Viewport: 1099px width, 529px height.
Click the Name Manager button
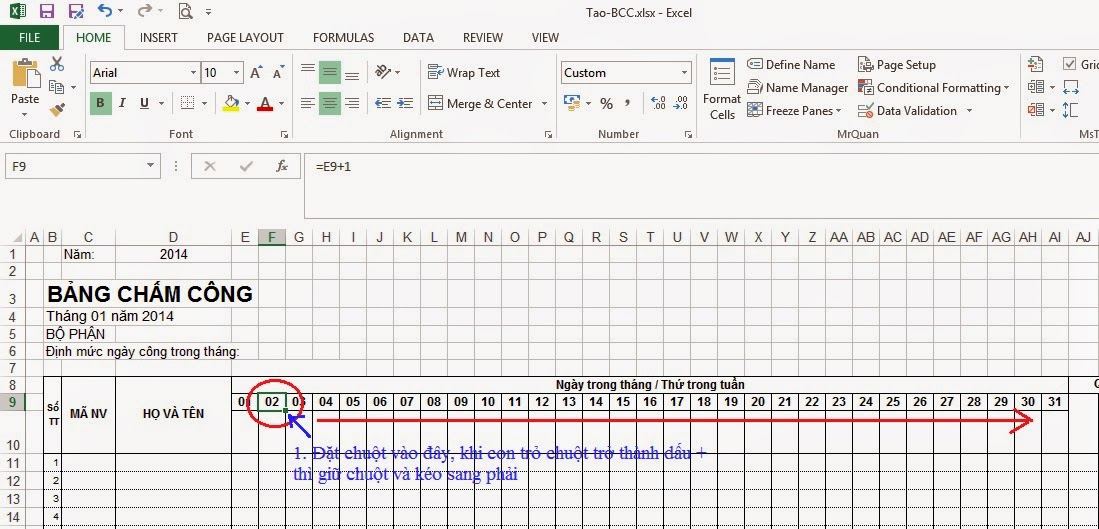click(798, 88)
